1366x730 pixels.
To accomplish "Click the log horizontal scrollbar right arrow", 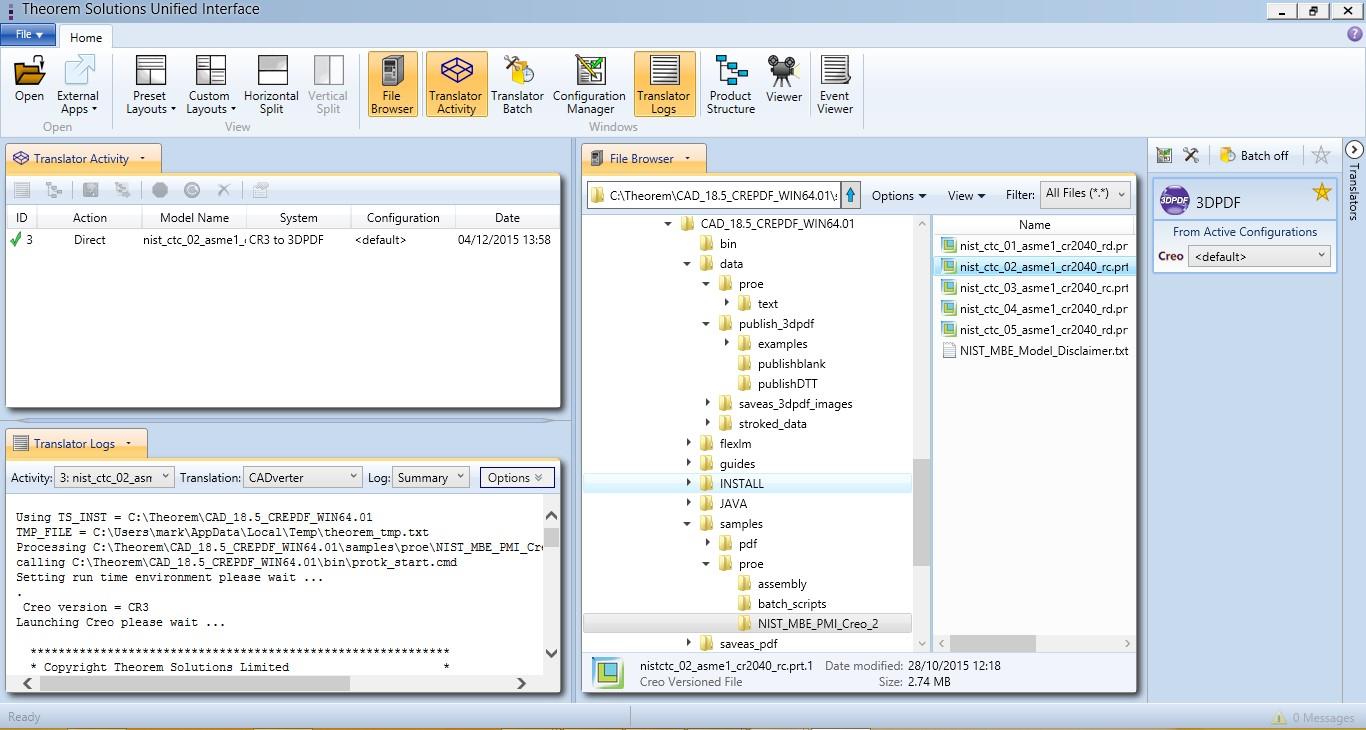I will click(x=521, y=683).
